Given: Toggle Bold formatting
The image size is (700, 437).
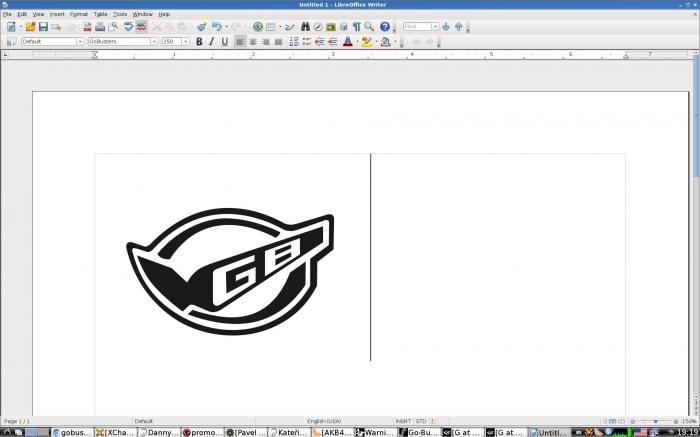Looking at the screenshot, I should coord(199,42).
